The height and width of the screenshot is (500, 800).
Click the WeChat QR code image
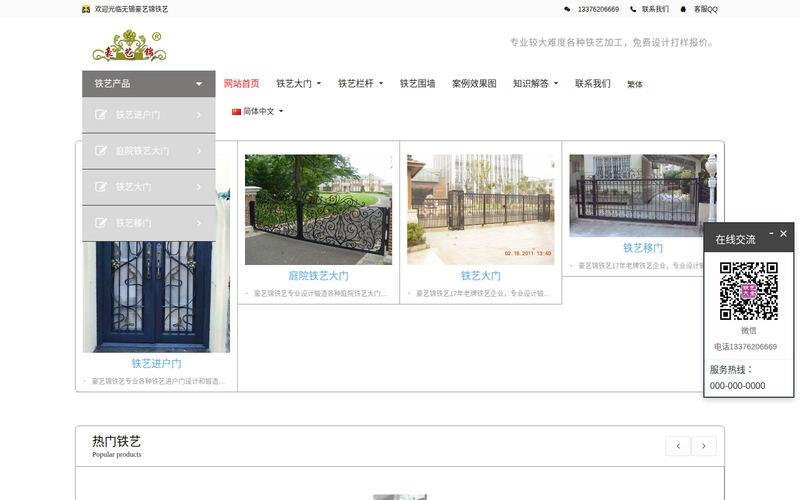748,291
